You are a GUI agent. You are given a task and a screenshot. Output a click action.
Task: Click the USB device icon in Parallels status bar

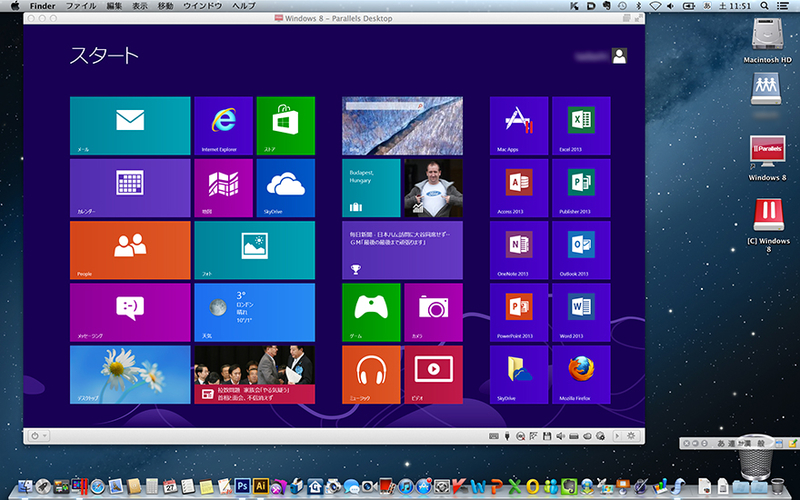pos(507,436)
